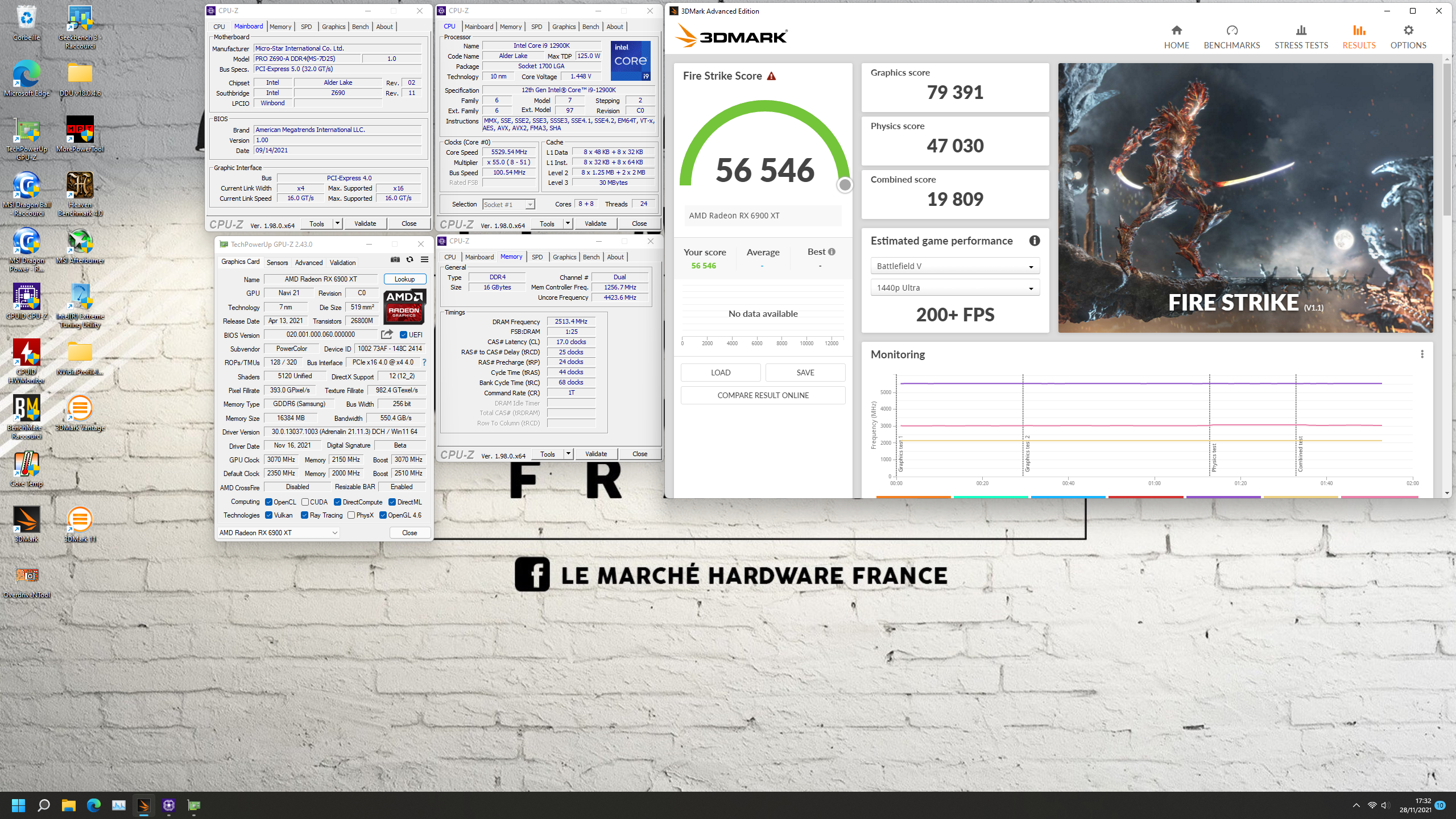Screen dimensions: 1456x819
Task: Toggle the DirectML checkbox in GPU-Z
Action: tap(392, 502)
